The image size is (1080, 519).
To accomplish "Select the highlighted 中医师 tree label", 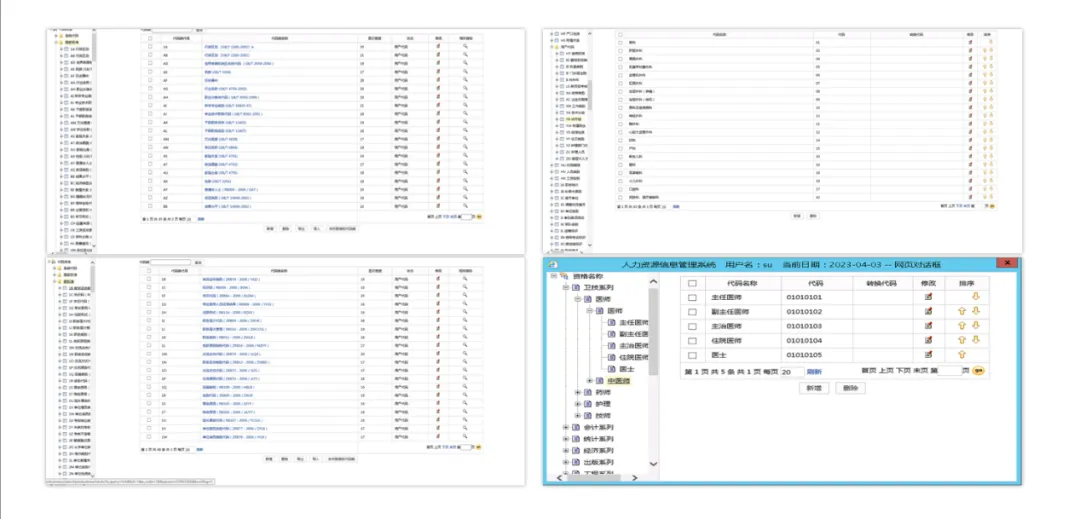I will click(619, 381).
